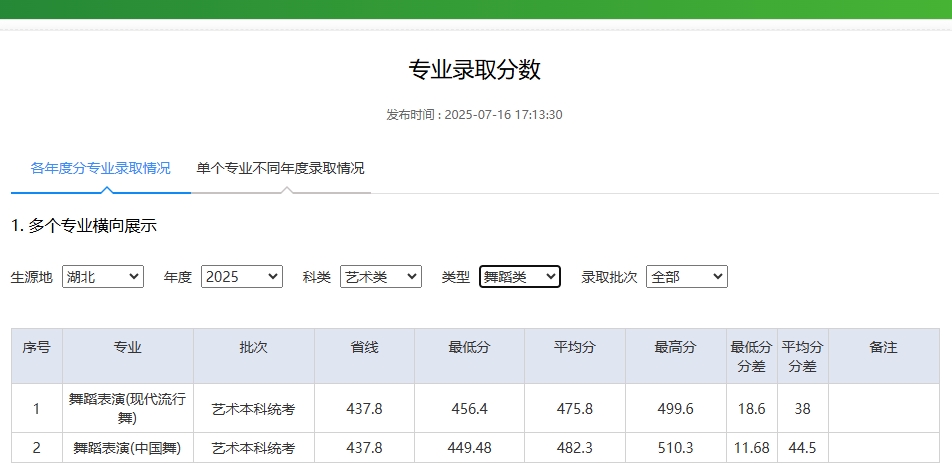This screenshot has width=952, height=470.
Task: Switch to 各年度分专业录取情况 tab
Action: click(x=100, y=168)
